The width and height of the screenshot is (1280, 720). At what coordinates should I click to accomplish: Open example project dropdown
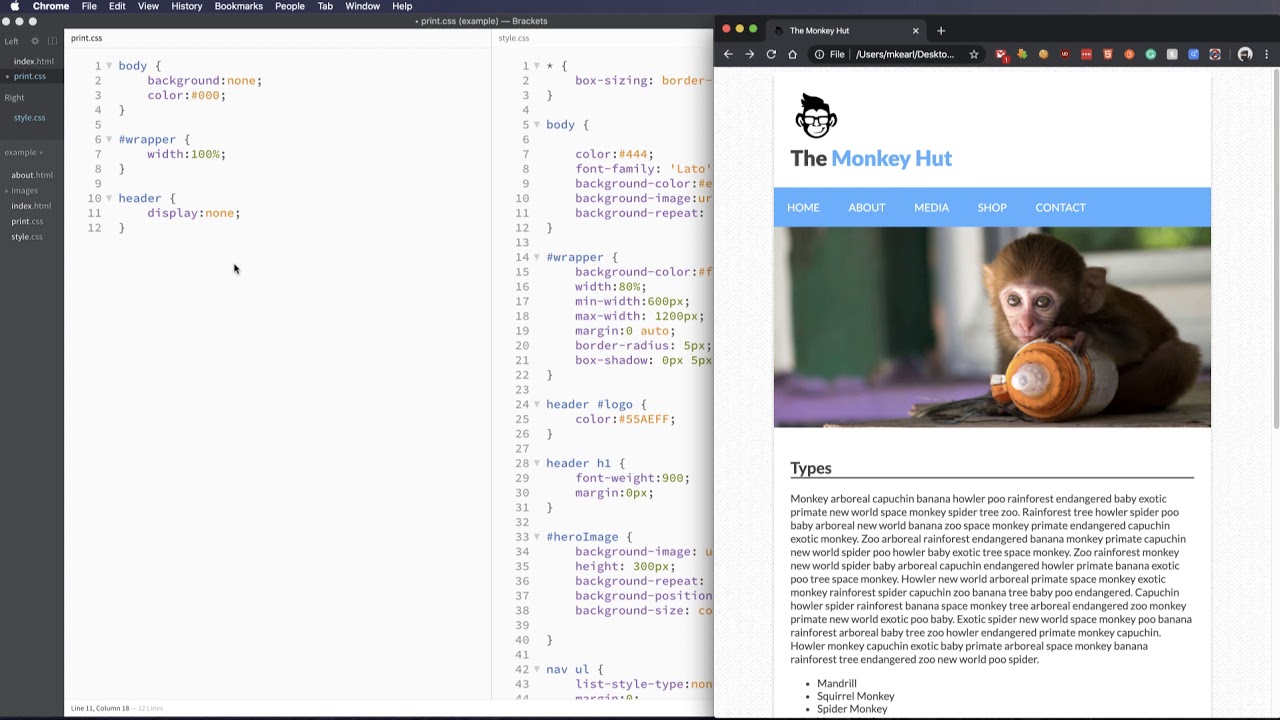(24, 152)
